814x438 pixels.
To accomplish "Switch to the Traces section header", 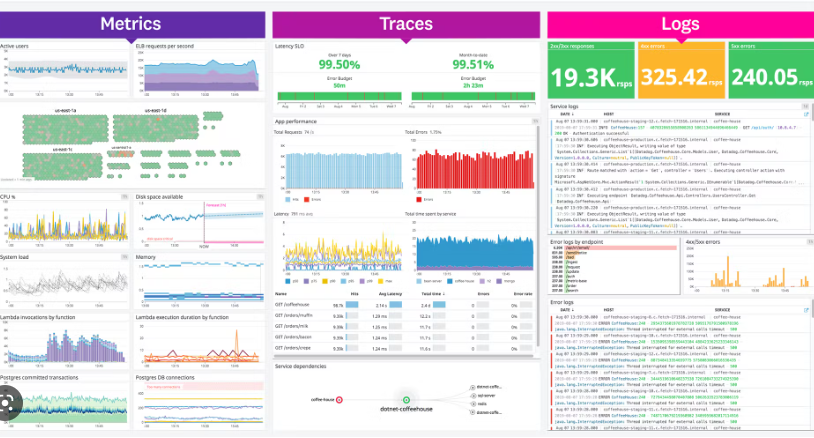I will click(x=406, y=23).
